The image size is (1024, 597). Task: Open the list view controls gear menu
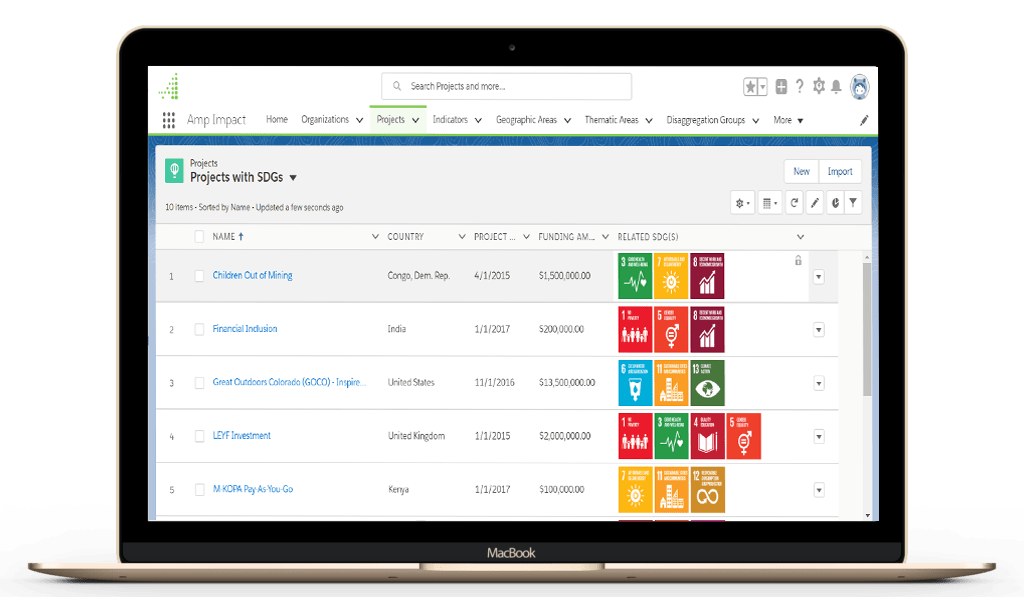pos(743,203)
